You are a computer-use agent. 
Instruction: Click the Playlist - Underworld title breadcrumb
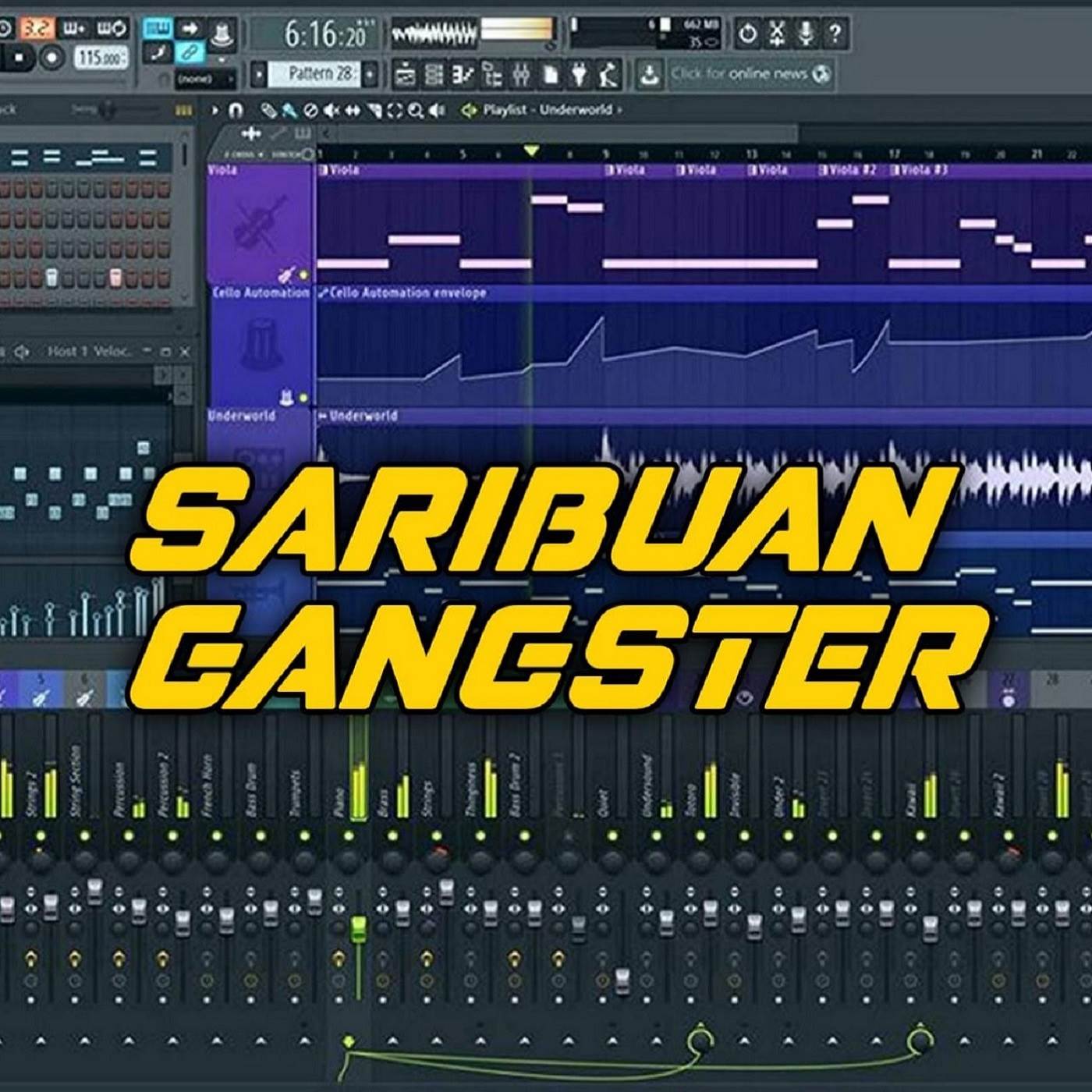(546, 110)
